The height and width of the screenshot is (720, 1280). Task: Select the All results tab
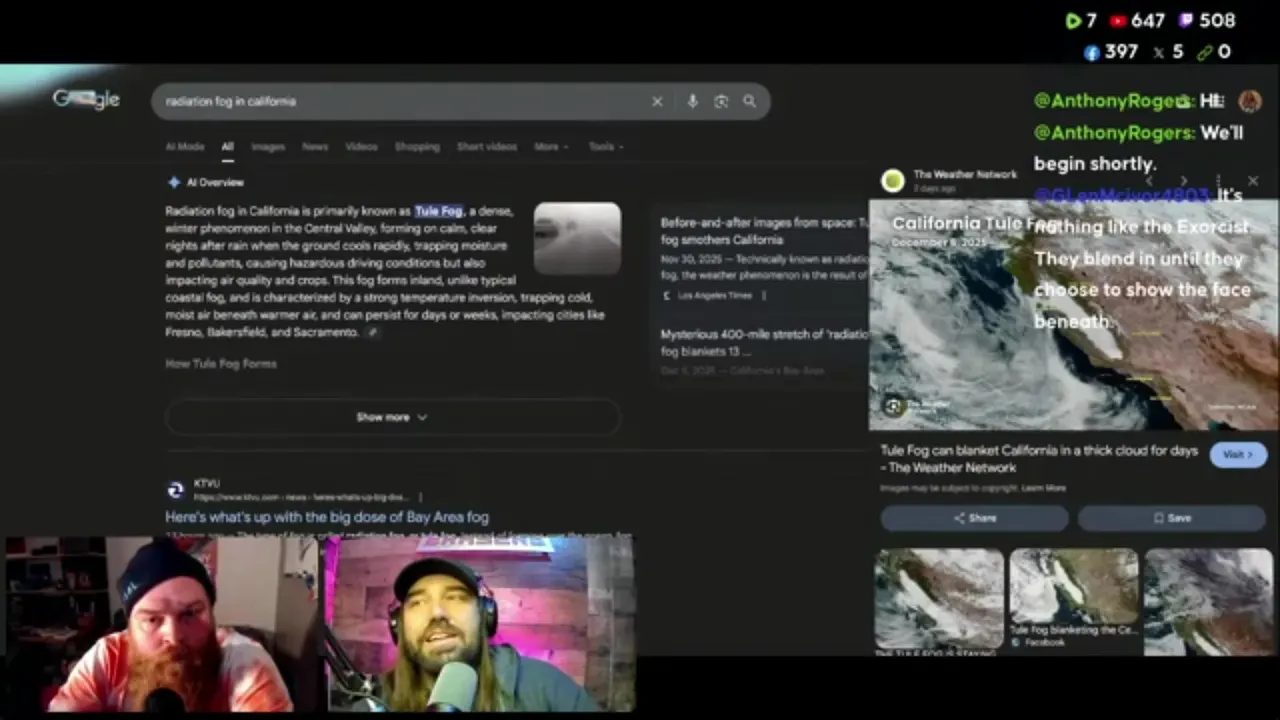[227, 146]
